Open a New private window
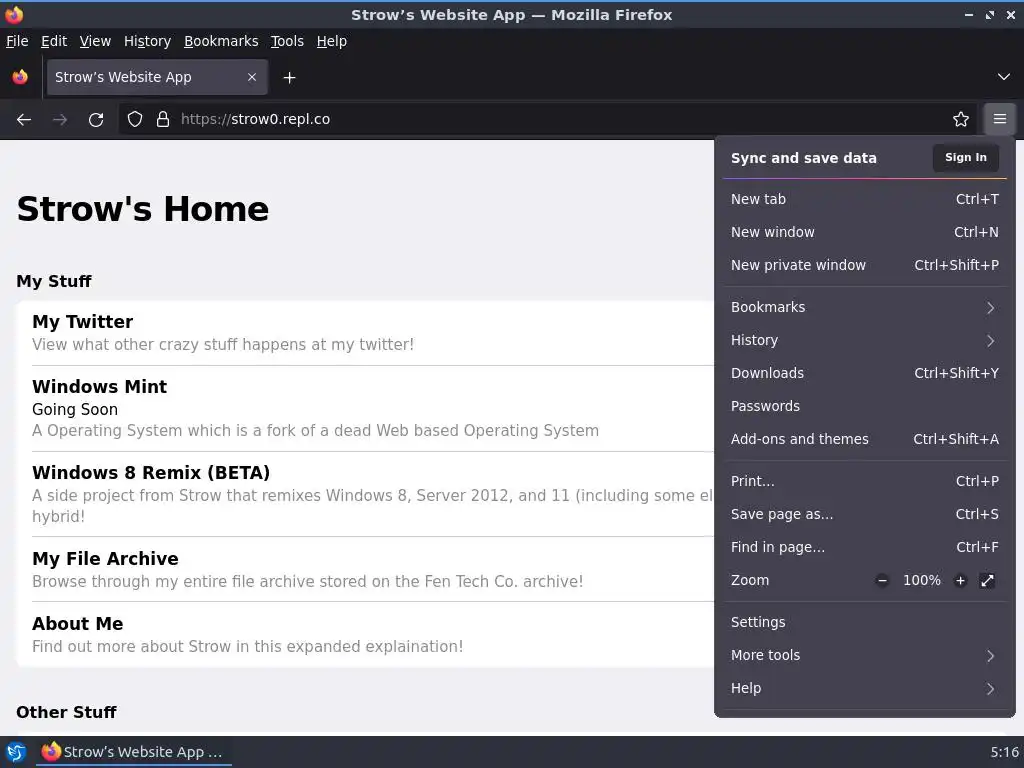Image resolution: width=1024 pixels, height=768 pixels. click(865, 265)
